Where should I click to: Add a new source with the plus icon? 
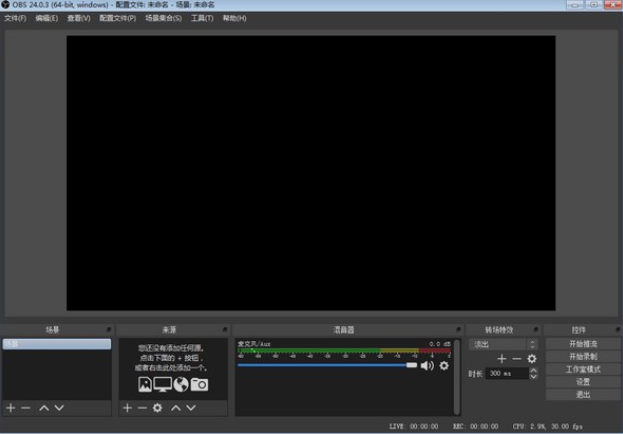pyautogui.click(x=127, y=408)
